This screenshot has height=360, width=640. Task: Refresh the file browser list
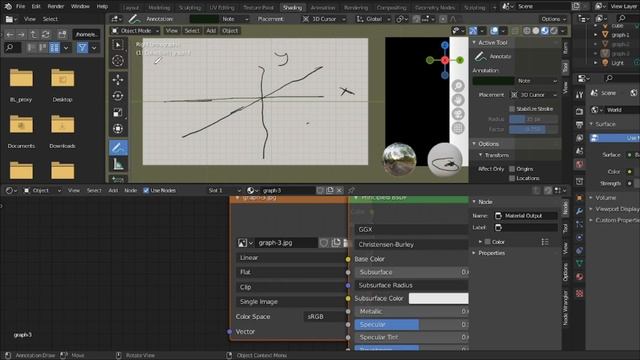point(45,34)
